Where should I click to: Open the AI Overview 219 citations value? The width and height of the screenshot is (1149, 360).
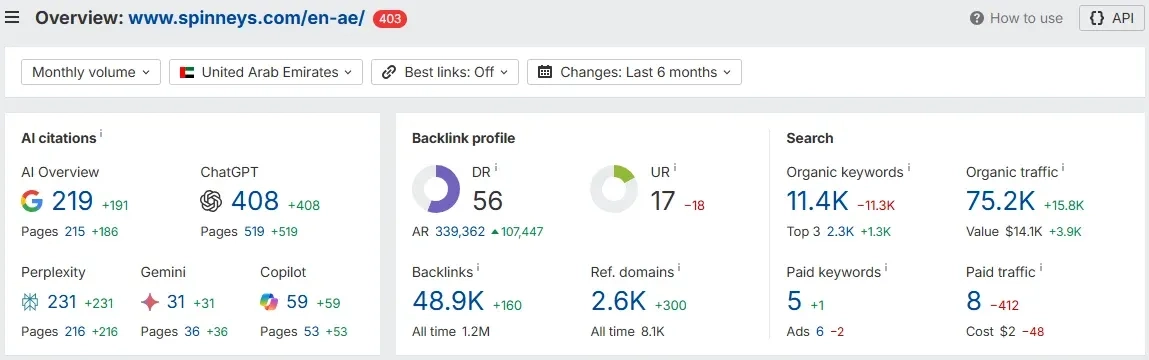coord(73,201)
